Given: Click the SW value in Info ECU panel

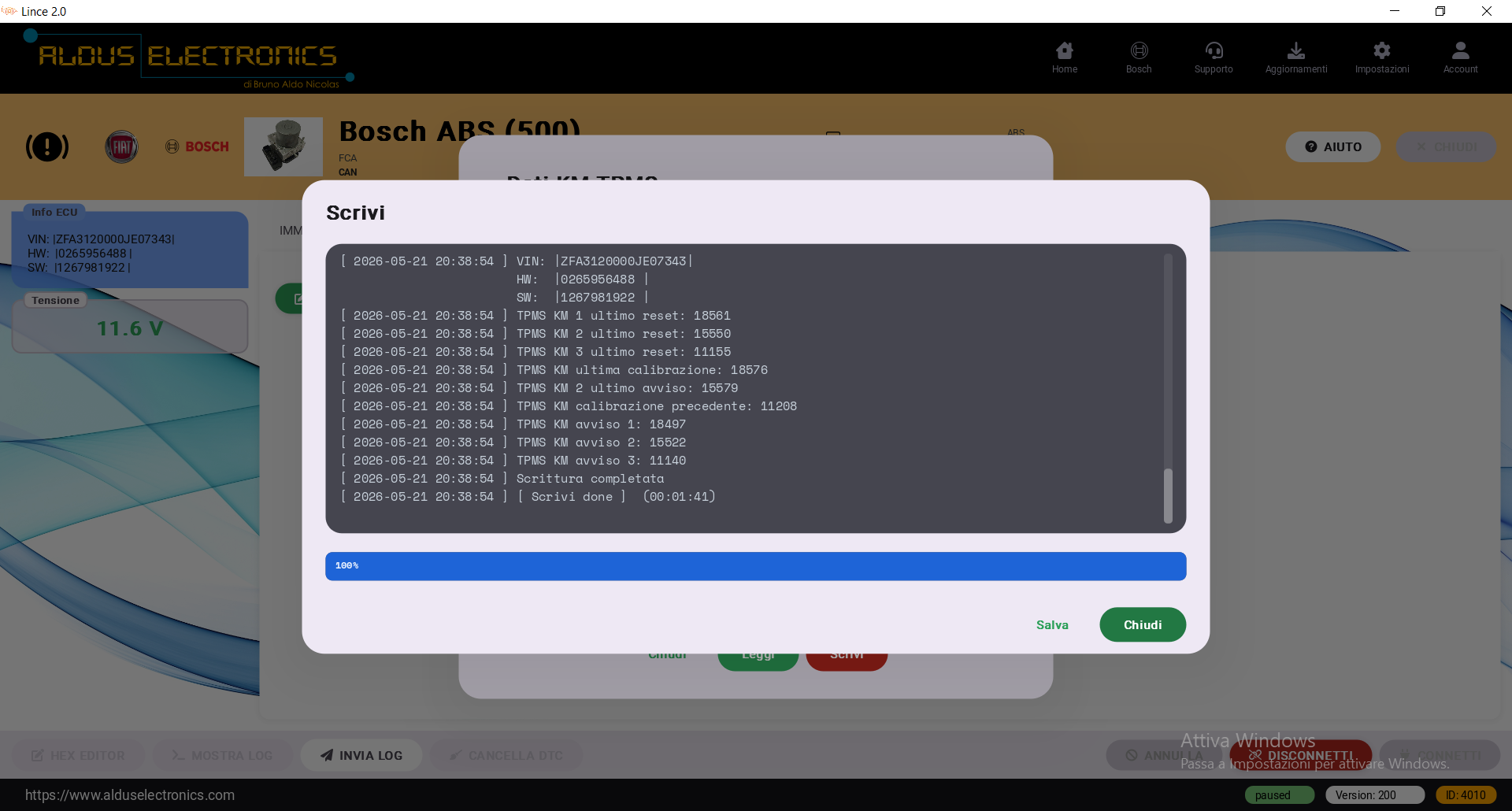Looking at the screenshot, I should pos(79,268).
